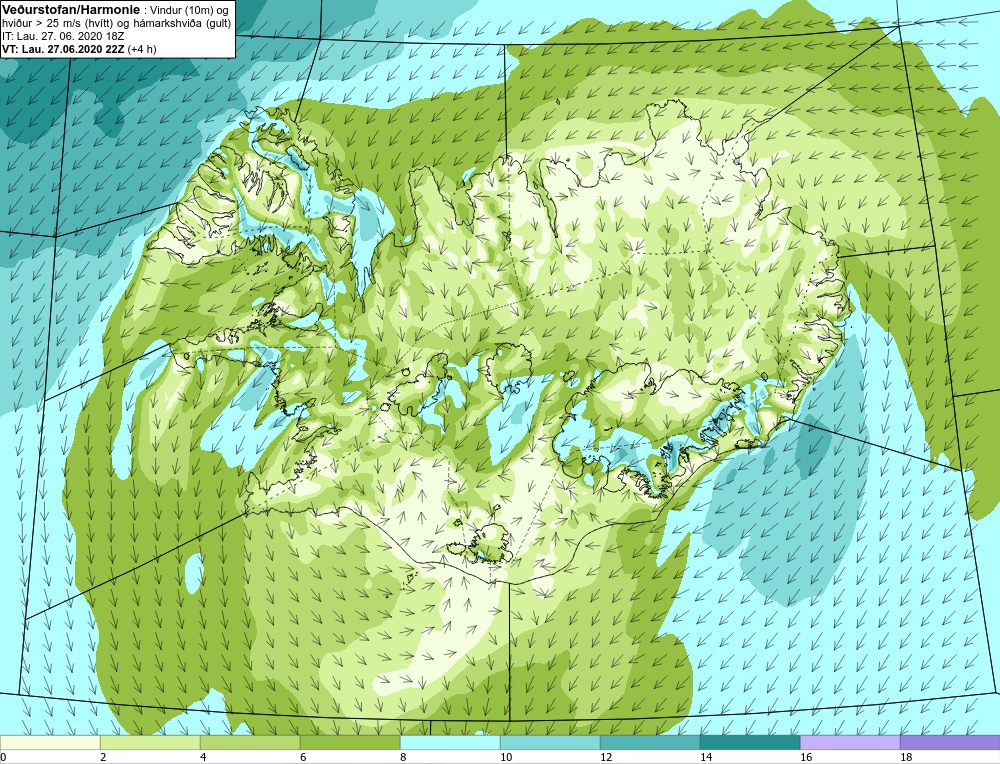Click the legend scale label '8'
1000x764 pixels.
click(x=404, y=757)
